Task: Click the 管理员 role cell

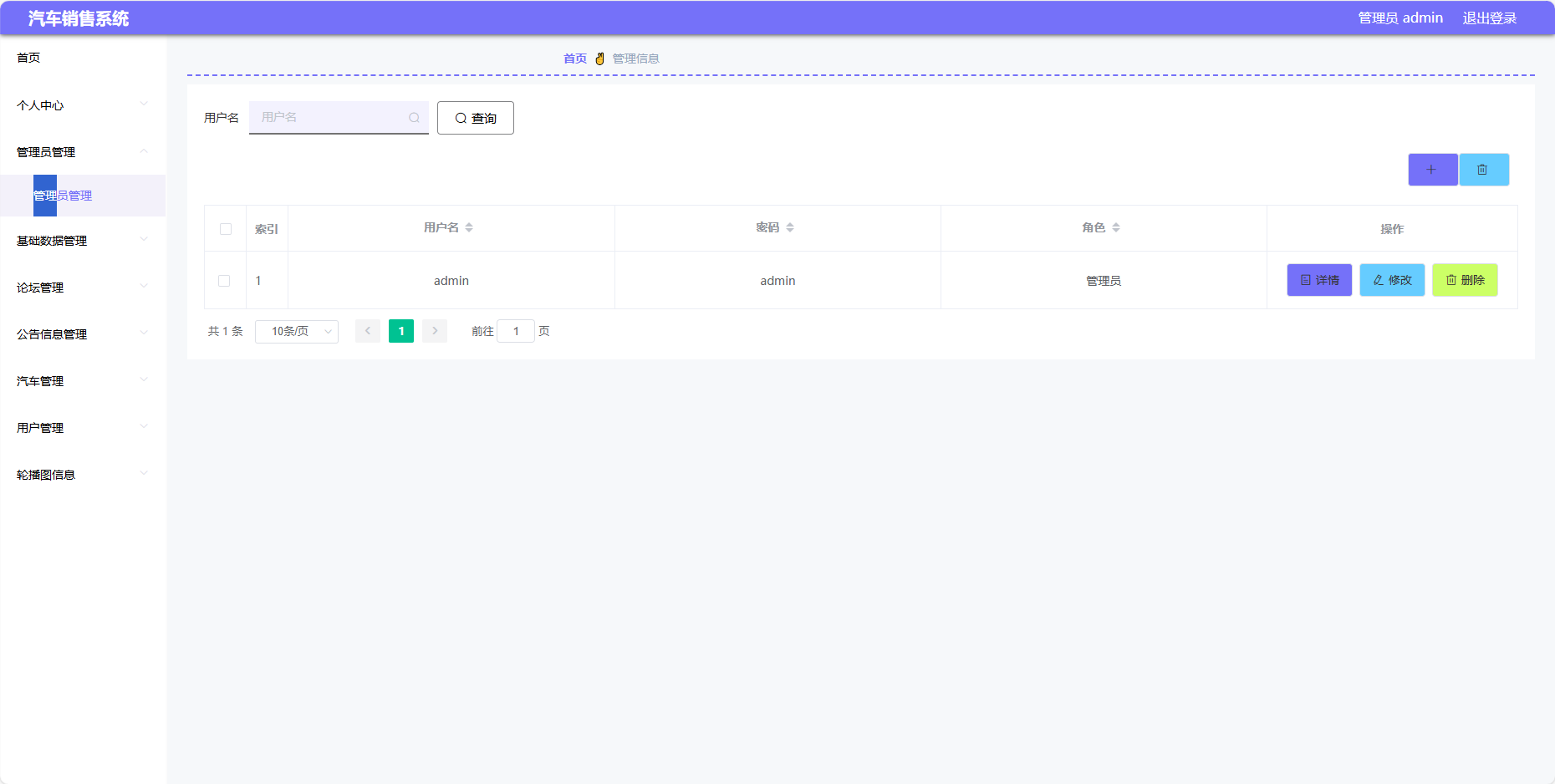Action: point(1104,281)
